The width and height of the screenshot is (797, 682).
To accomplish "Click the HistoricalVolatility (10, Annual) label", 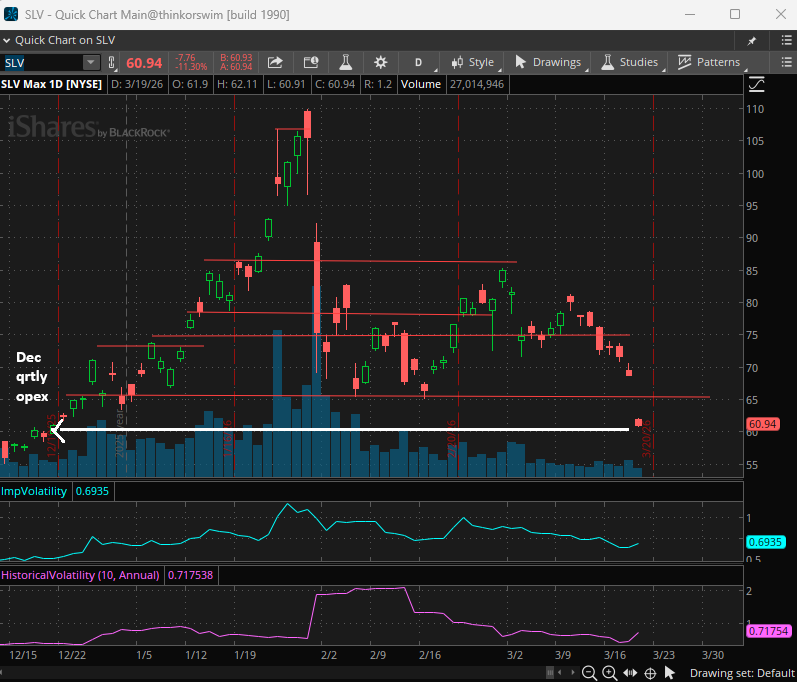I will pyautogui.click(x=80, y=575).
